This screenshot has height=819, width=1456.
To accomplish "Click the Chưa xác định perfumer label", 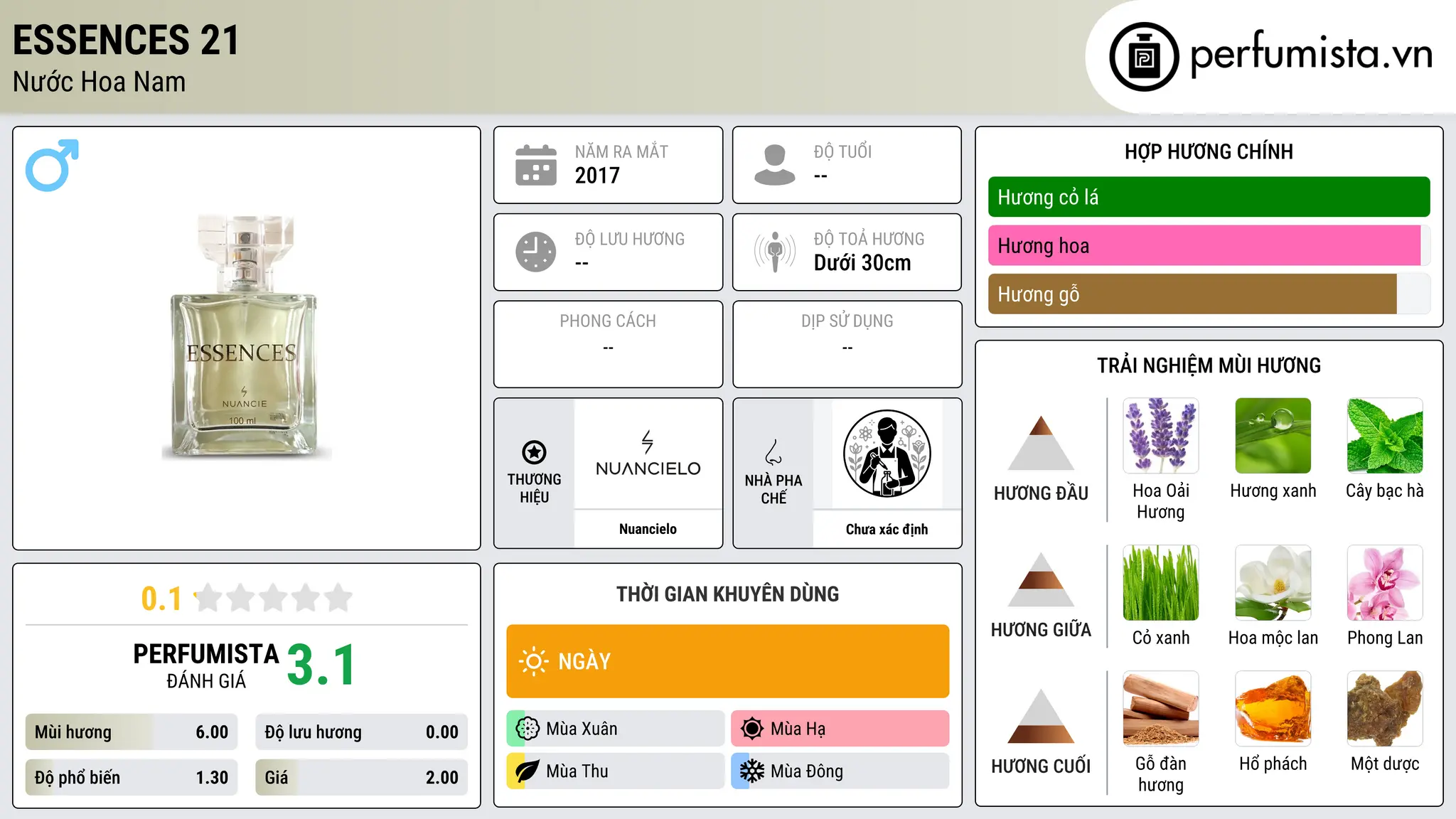I will click(887, 529).
